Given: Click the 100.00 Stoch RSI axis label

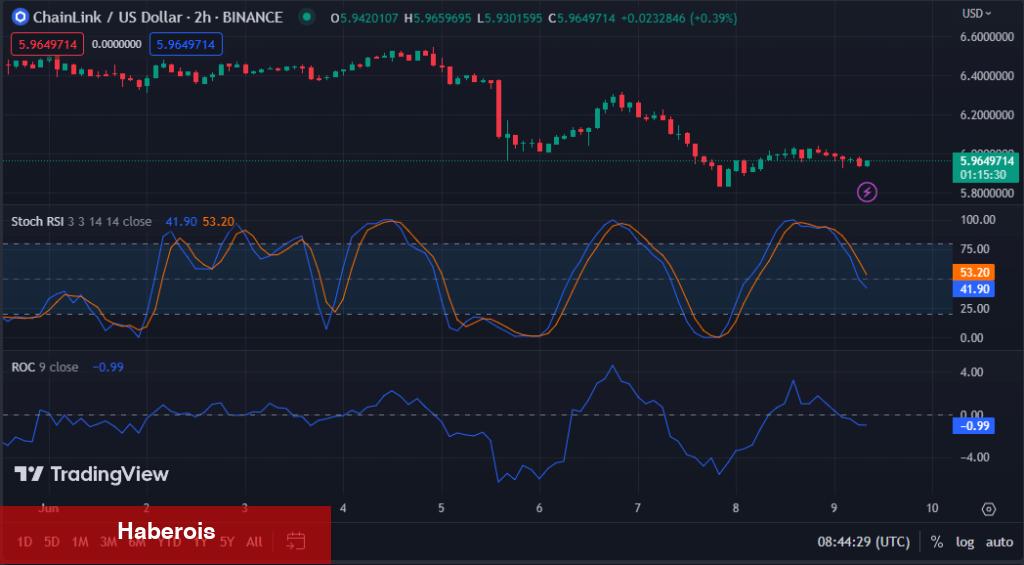Looking at the screenshot, I should click(978, 219).
